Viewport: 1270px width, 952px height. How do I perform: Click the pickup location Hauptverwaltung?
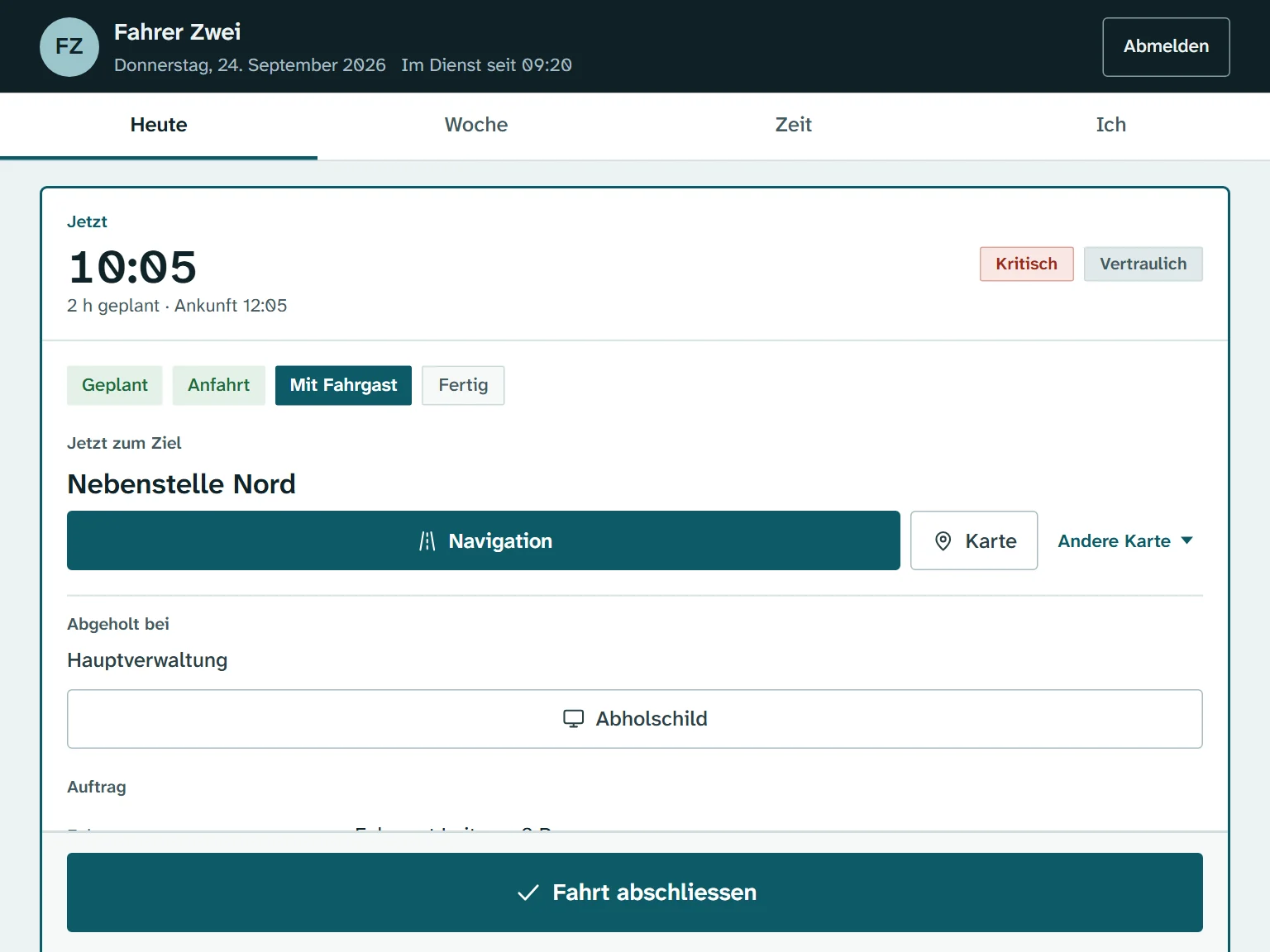[x=147, y=660]
